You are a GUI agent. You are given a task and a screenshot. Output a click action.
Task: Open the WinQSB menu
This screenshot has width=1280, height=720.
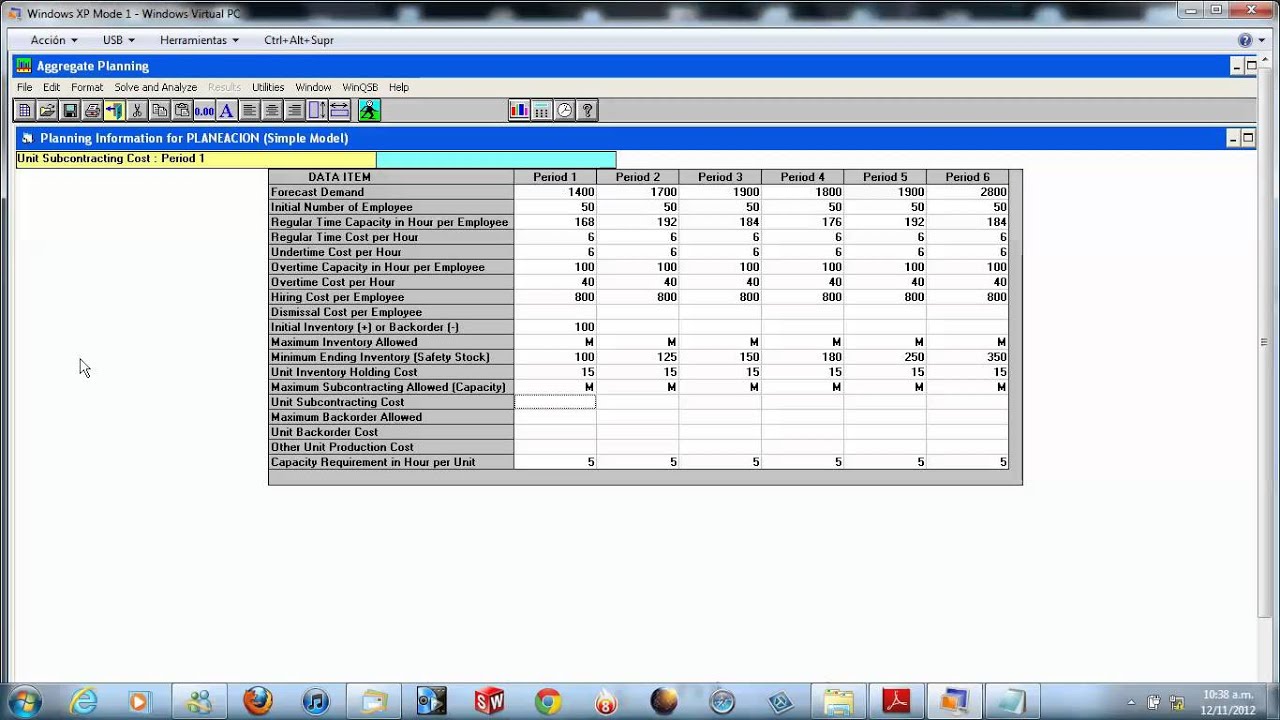360,87
